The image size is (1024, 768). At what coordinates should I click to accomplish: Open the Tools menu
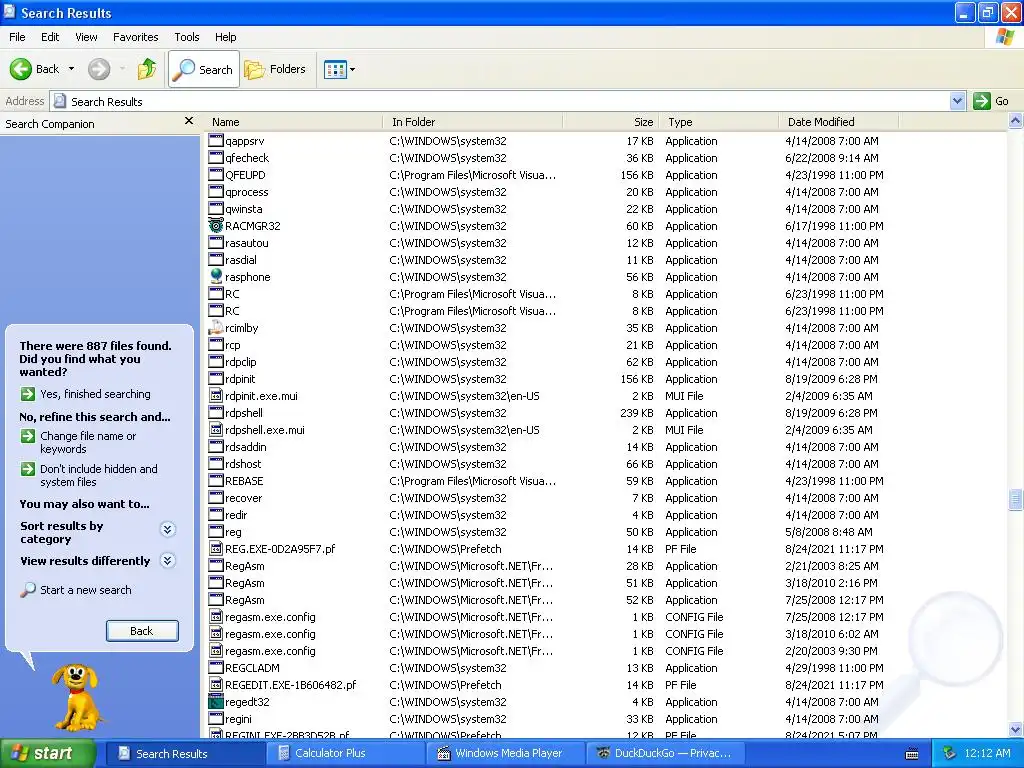(x=187, y=37)
